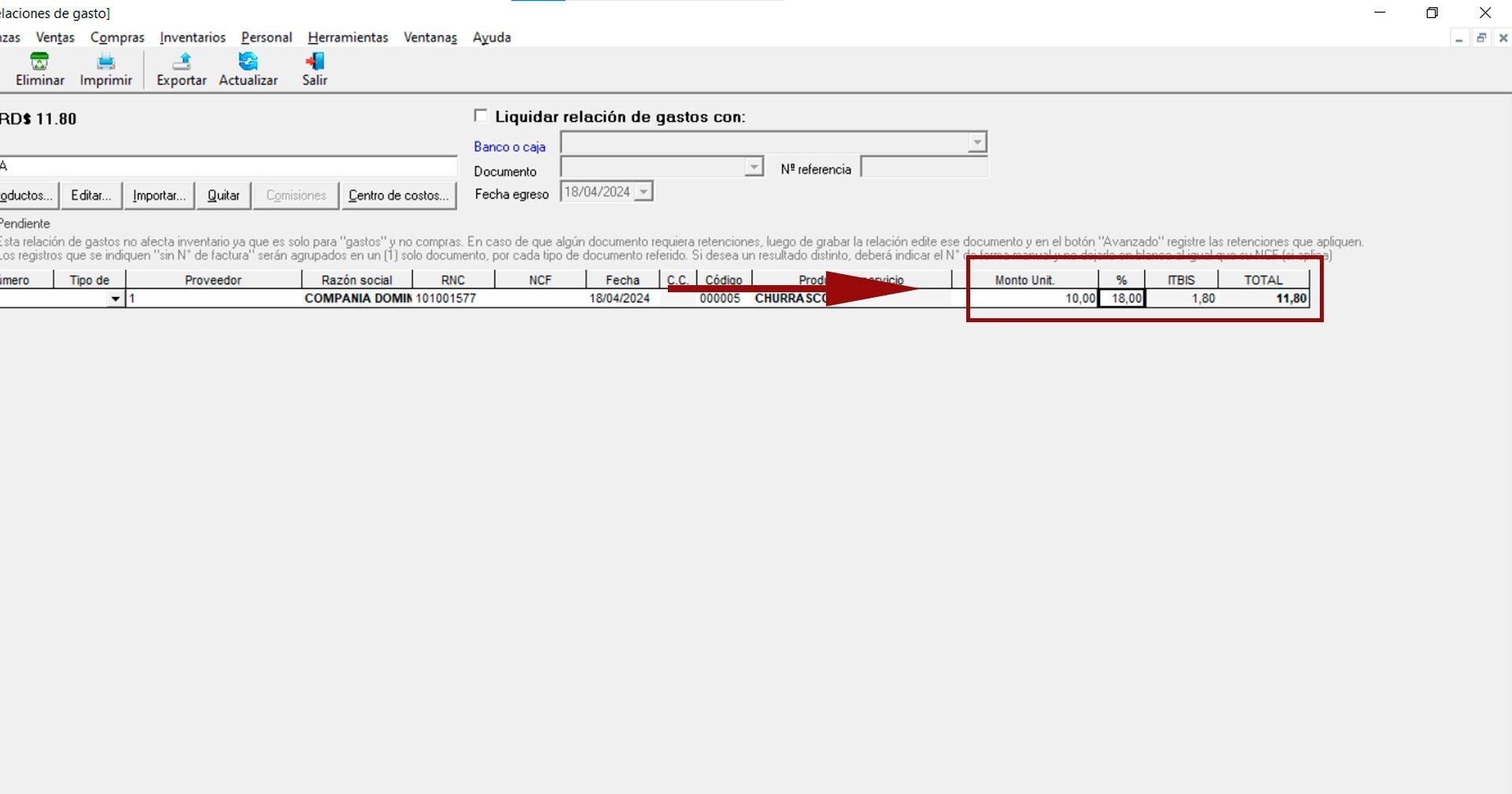
Task: Open the Documento combo box
Action: (754, 167)
